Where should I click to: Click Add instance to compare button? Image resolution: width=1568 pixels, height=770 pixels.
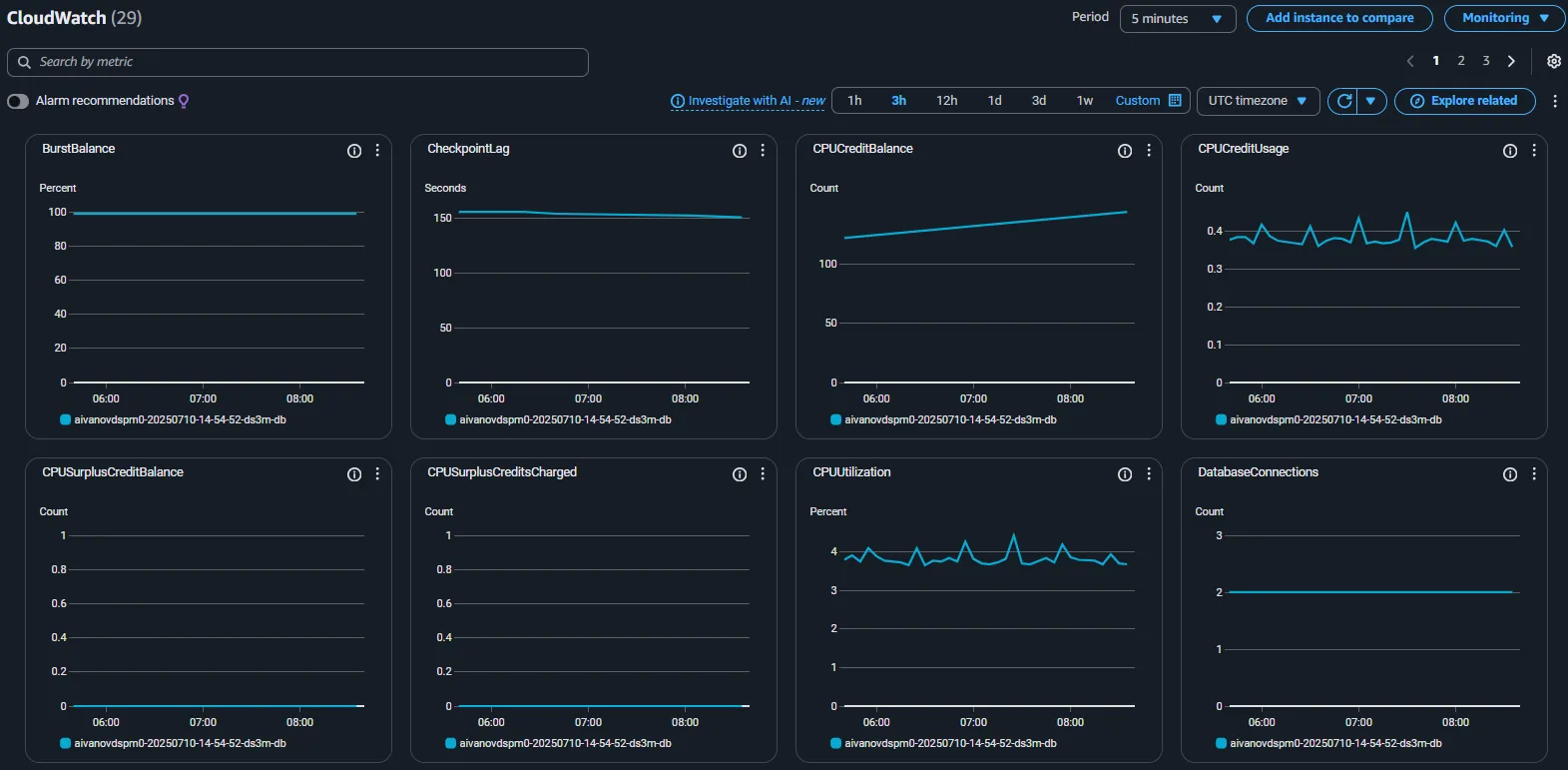(1338, 18)
